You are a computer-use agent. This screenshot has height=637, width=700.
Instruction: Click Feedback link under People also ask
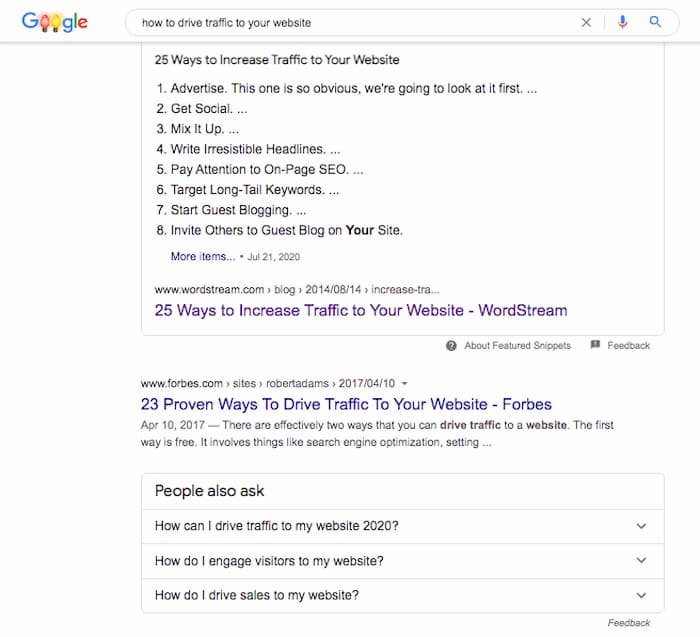coord(629,623)
